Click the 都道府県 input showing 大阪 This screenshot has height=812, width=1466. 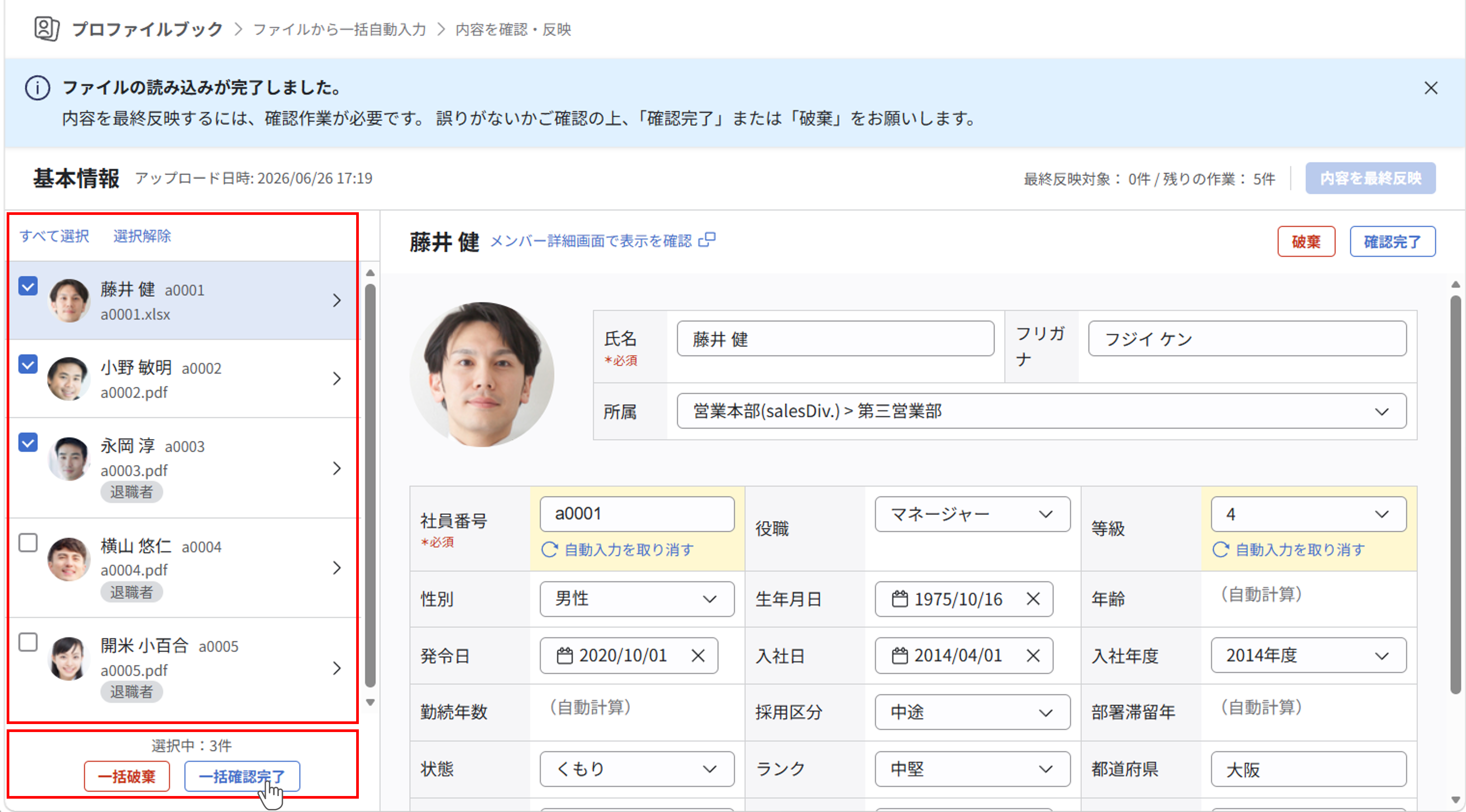(x=1308, y=769)
